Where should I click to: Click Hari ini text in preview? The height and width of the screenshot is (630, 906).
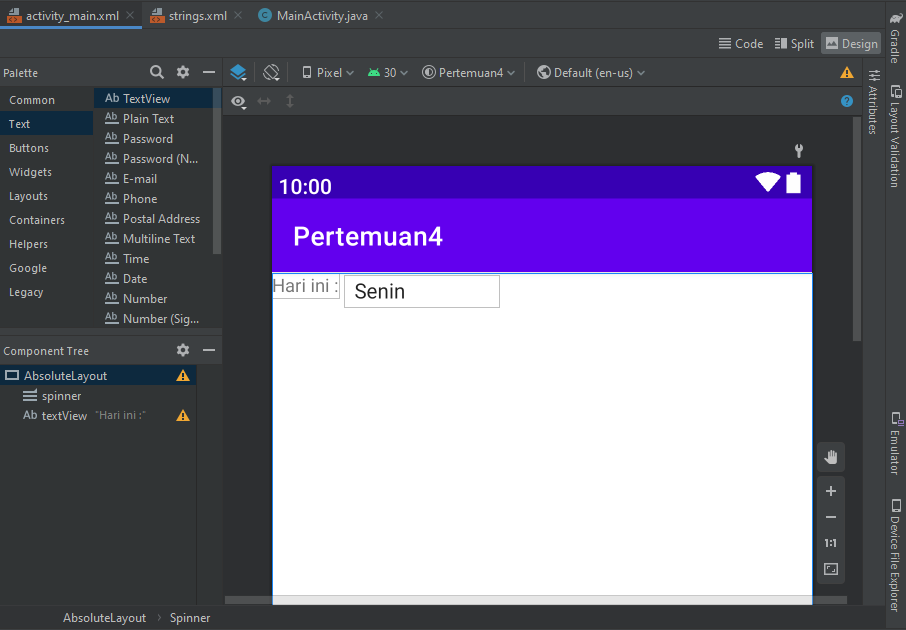coord(306,286)
